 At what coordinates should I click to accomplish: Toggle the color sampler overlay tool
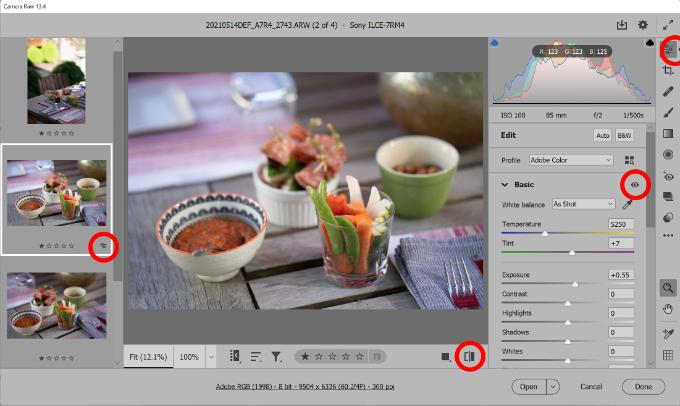click(x=668, y=333)
